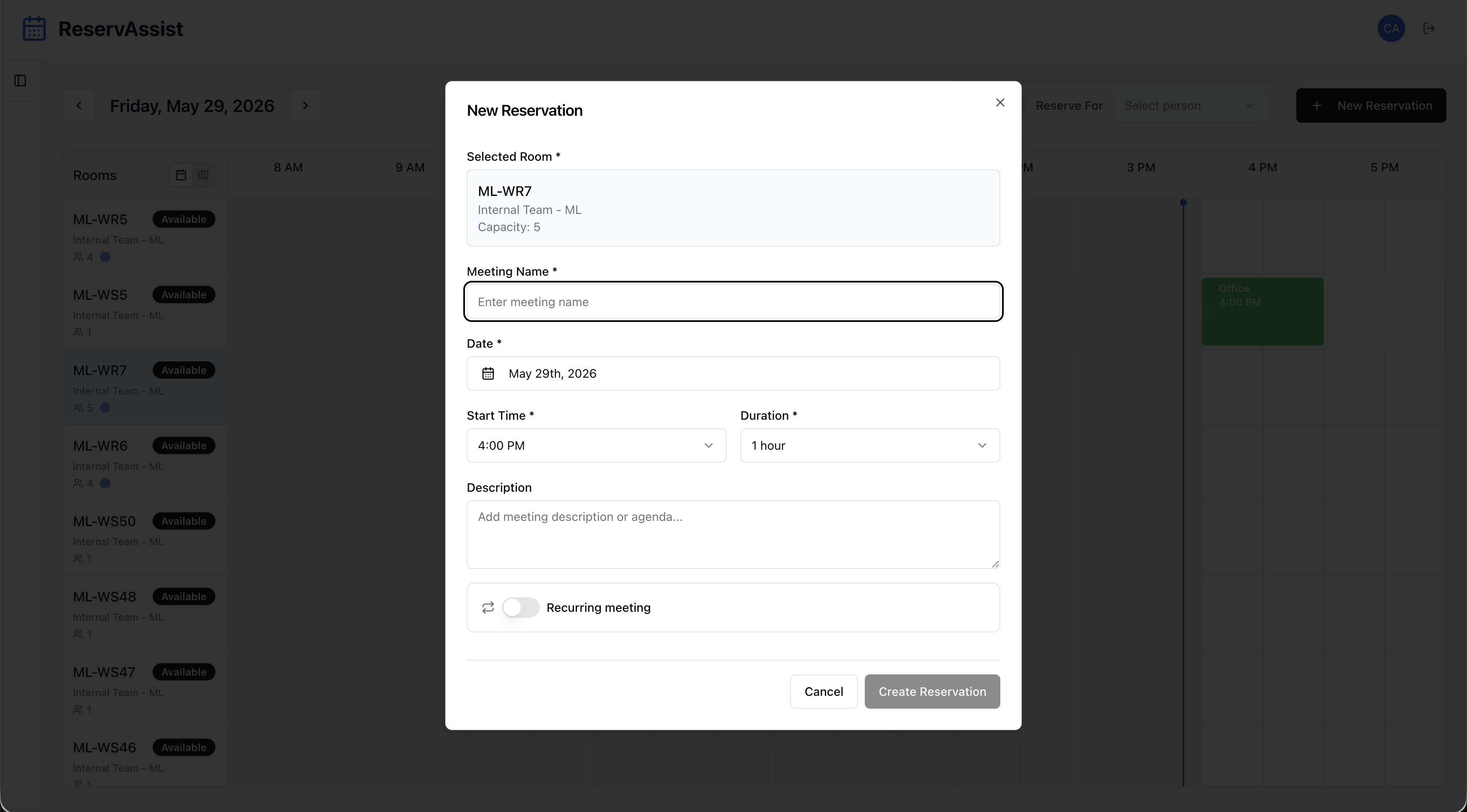Click Create Reservation button

[932, 692]
